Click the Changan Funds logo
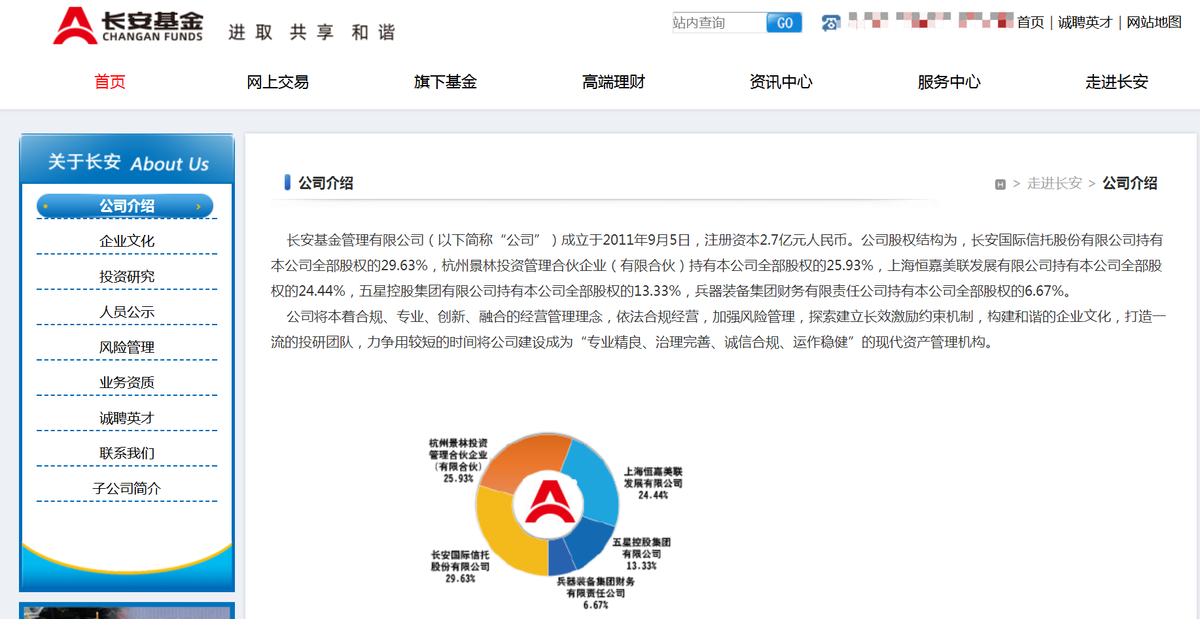 point(128,25)
